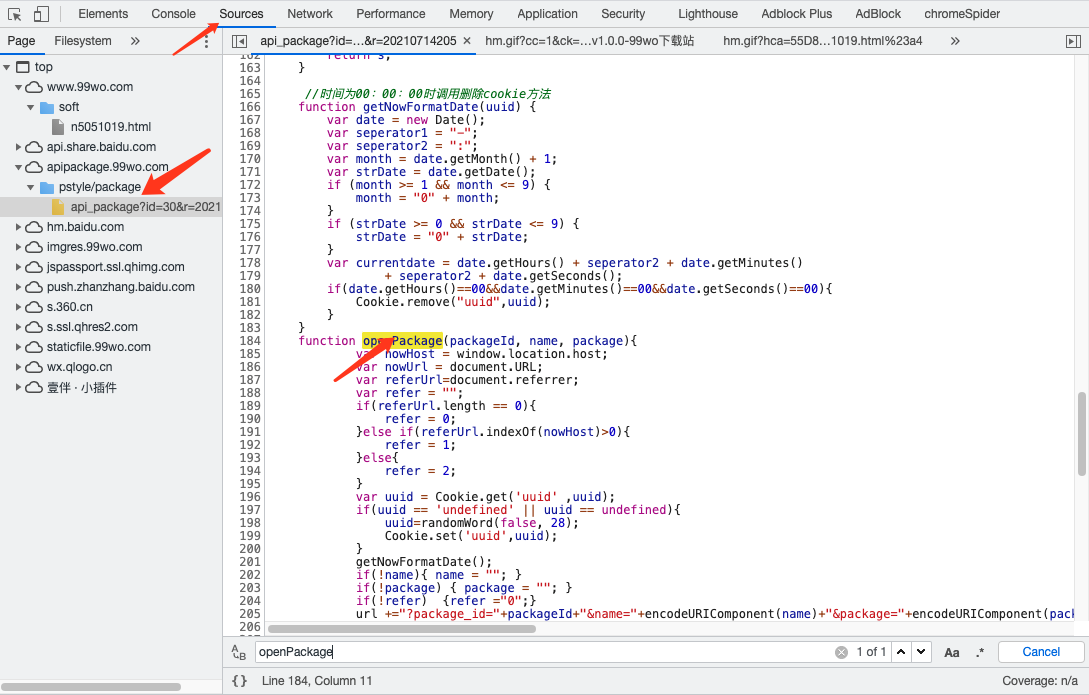
Task: Click the inspect element picker icon
Action: pos(15,14)
